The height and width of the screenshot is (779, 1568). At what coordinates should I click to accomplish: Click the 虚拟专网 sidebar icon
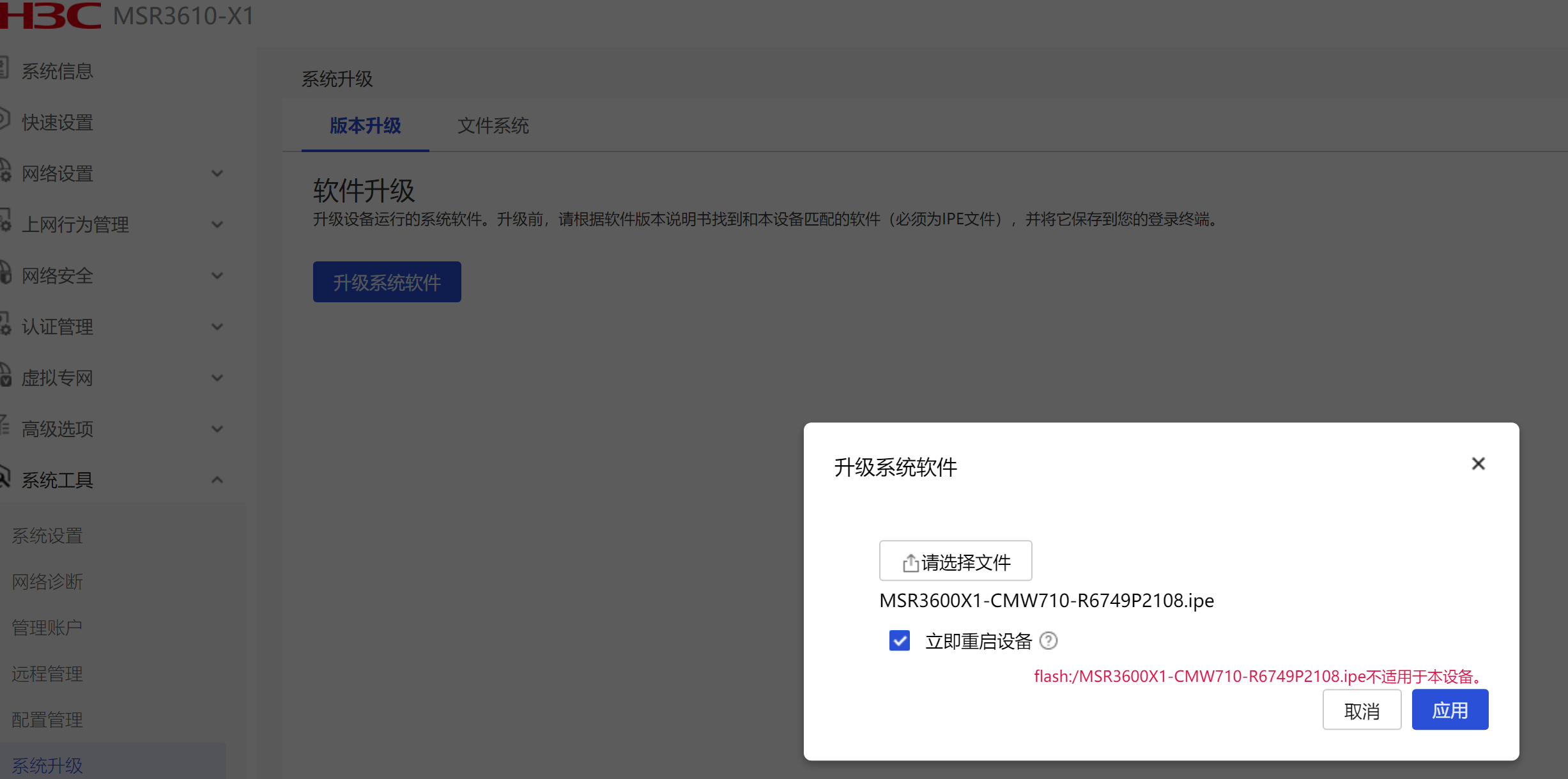[x=5, y=376]
